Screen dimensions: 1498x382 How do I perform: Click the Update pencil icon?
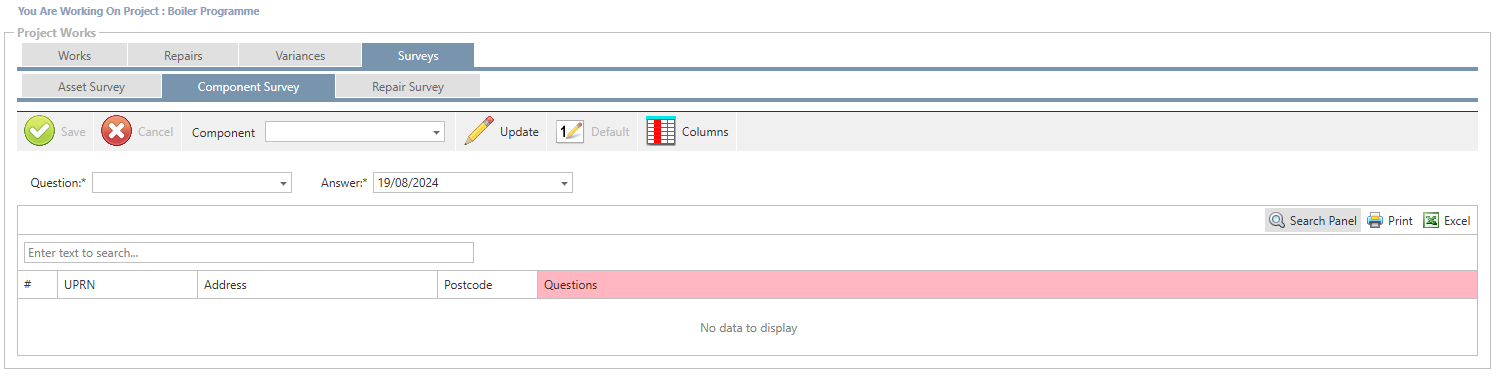pos(479,131)
